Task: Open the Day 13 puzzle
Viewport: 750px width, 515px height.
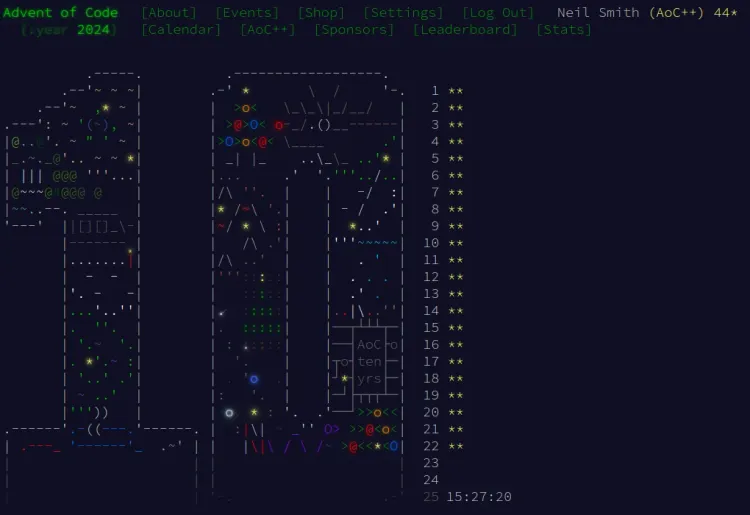Action: (x=443, y=294)
